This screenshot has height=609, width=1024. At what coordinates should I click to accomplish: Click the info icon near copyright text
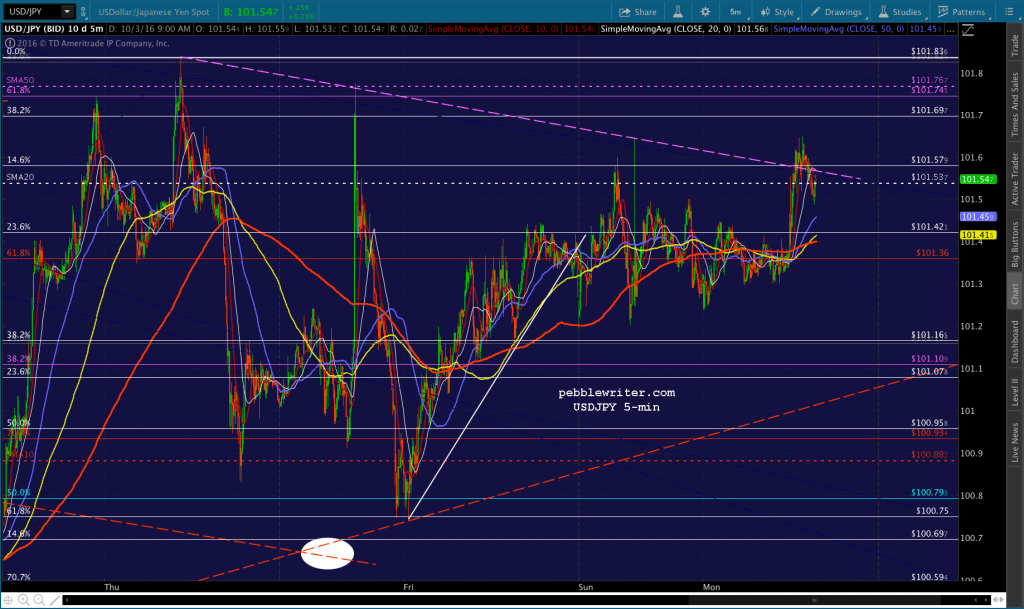pyautogui.click(x=10, y=43)
